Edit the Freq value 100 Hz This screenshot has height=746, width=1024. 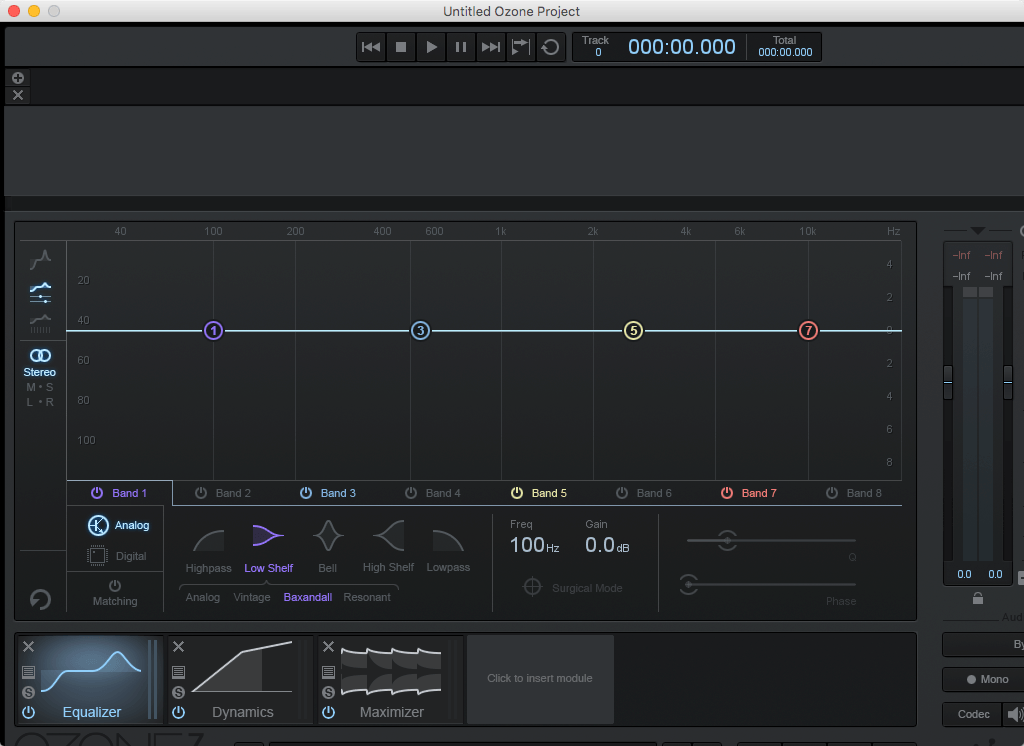pos(534,545)
